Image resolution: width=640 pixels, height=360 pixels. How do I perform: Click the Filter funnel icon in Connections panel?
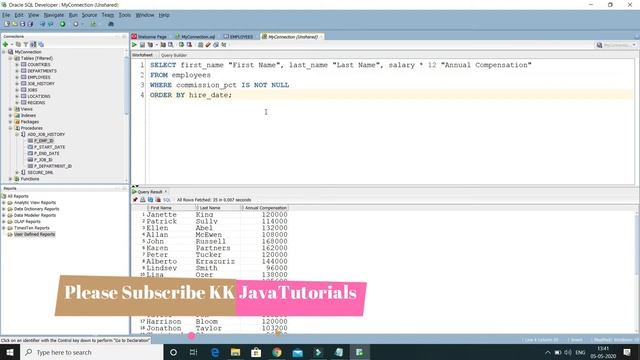(x=26, y=44)
